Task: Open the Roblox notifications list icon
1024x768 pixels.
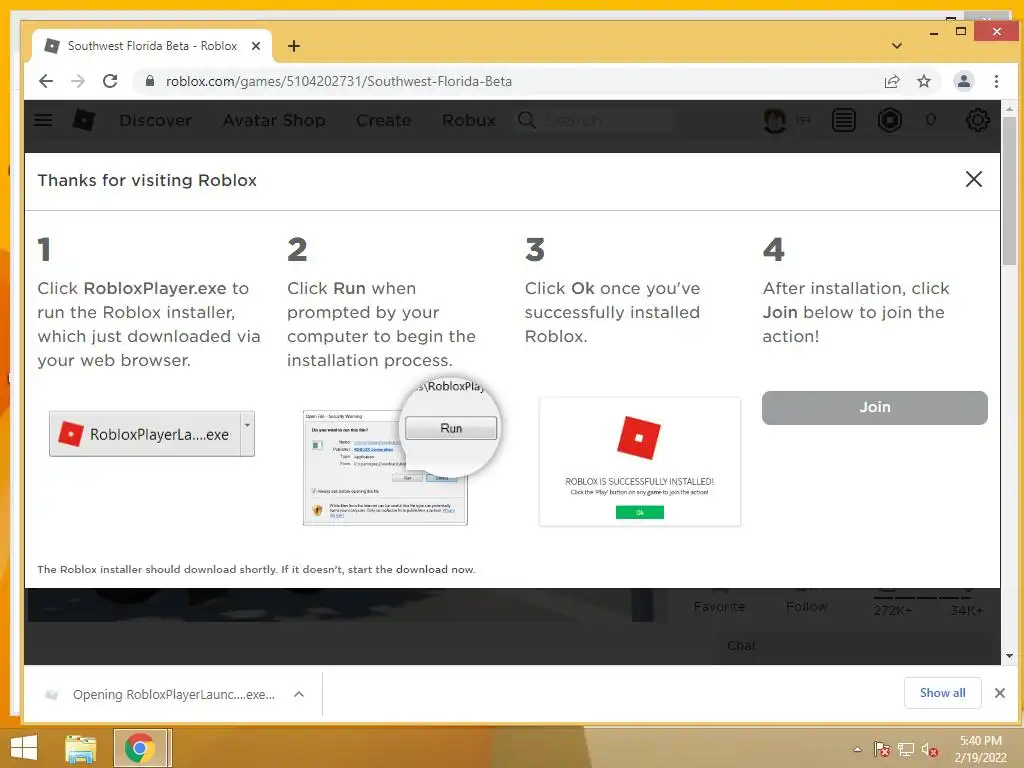Action: pyautogui.click(x=844, y=120)
